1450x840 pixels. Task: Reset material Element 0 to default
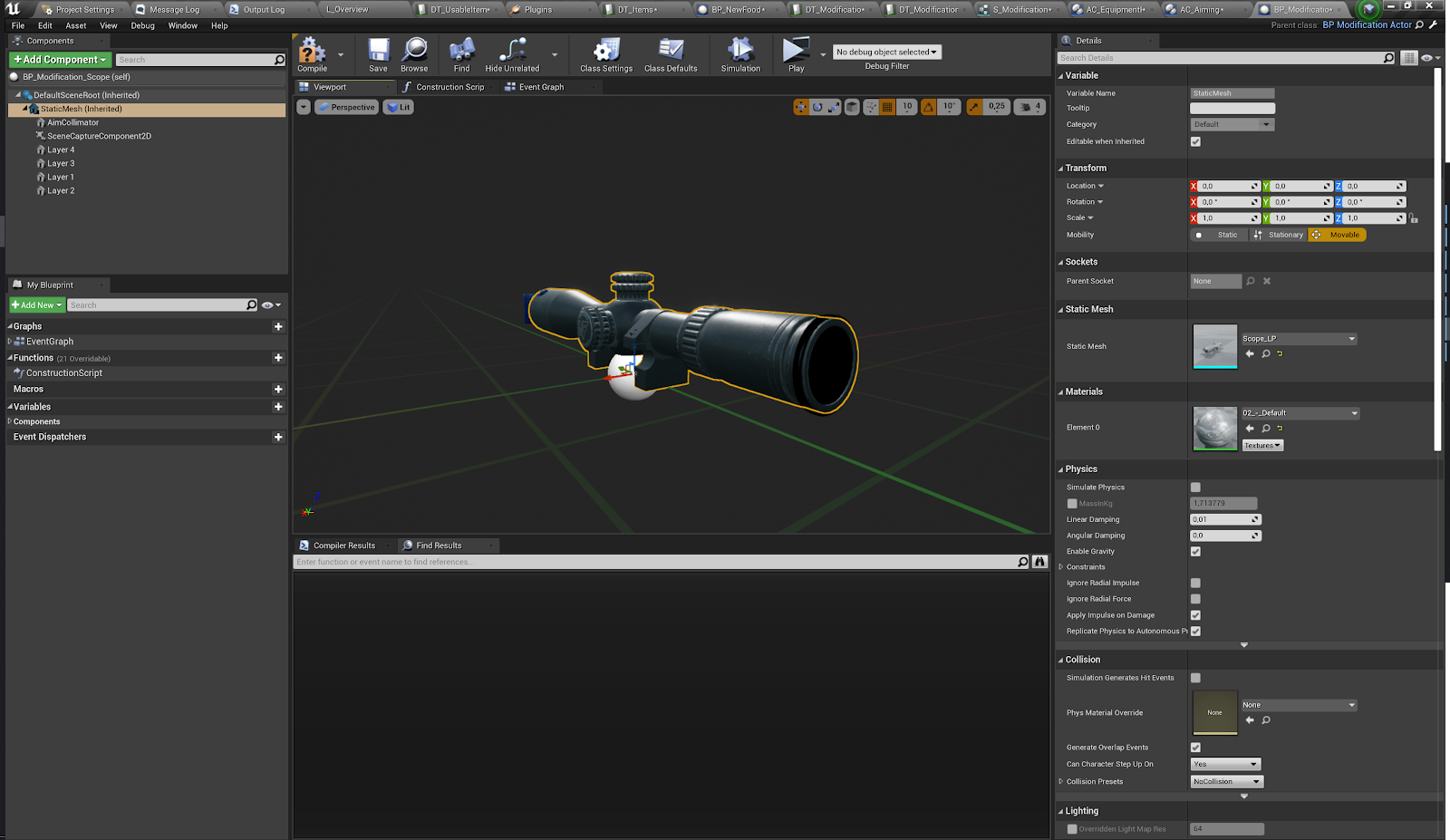[1280, 429]
